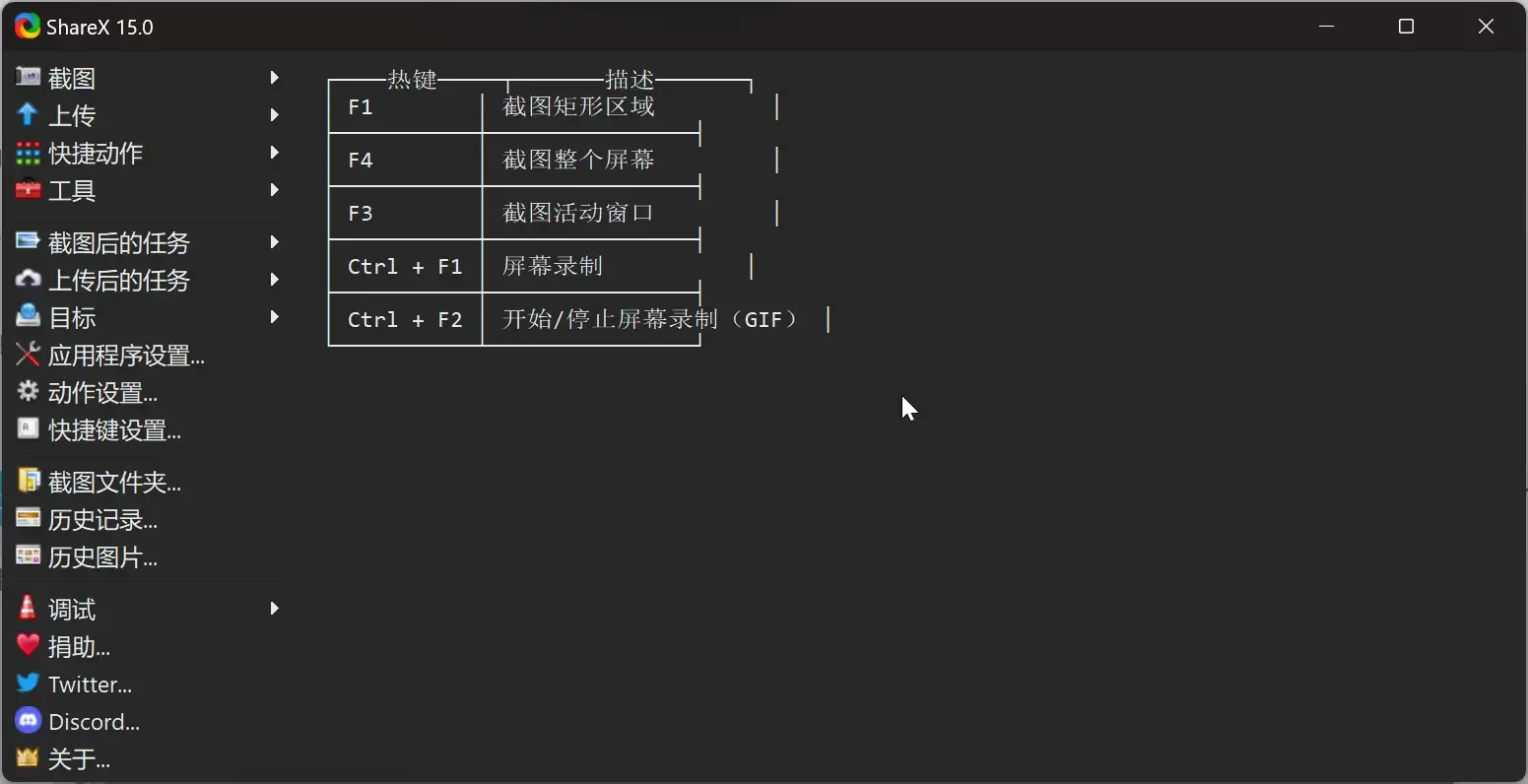Expand the 目标 submenu arrow

click(275, 317)
